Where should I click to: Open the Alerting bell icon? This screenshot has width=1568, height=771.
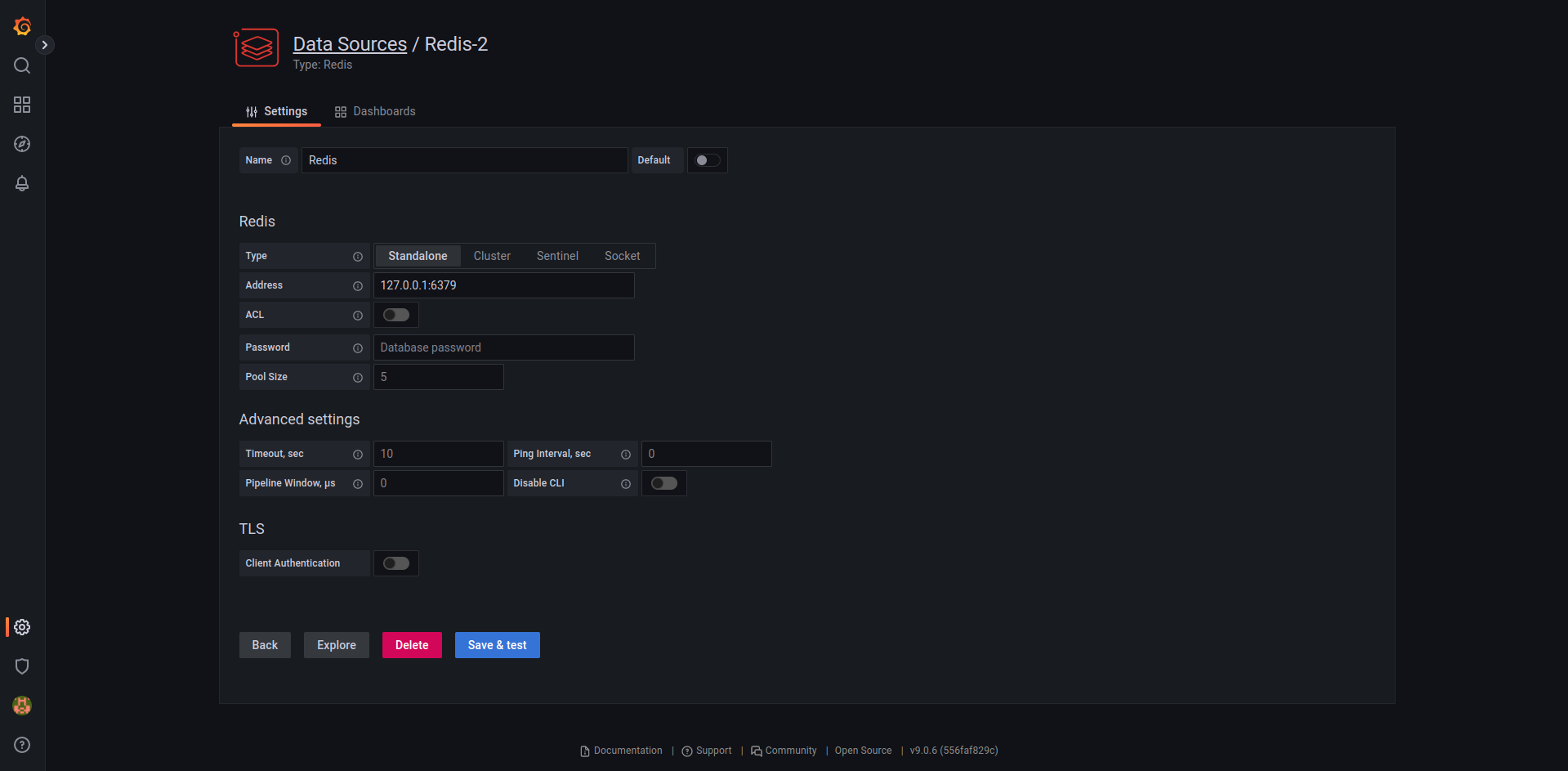pos(22,183)
